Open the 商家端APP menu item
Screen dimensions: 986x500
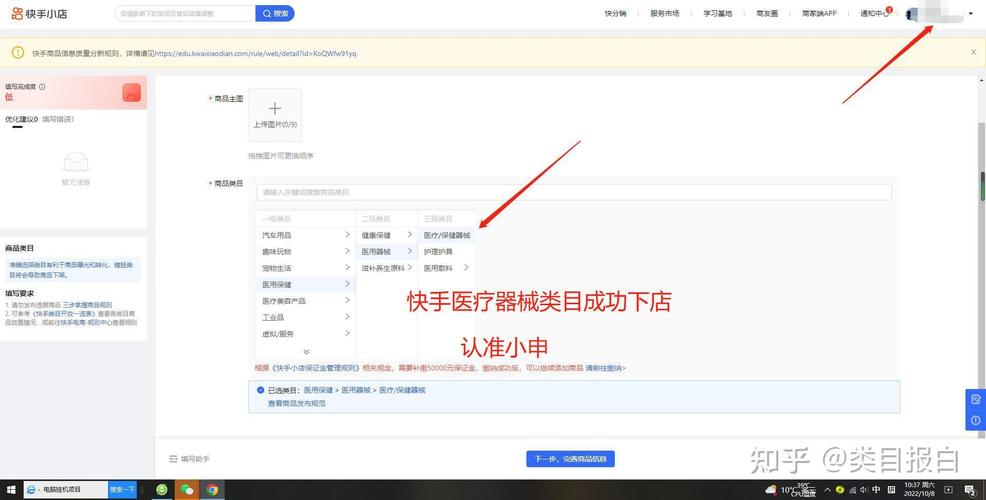click(819, 13)
